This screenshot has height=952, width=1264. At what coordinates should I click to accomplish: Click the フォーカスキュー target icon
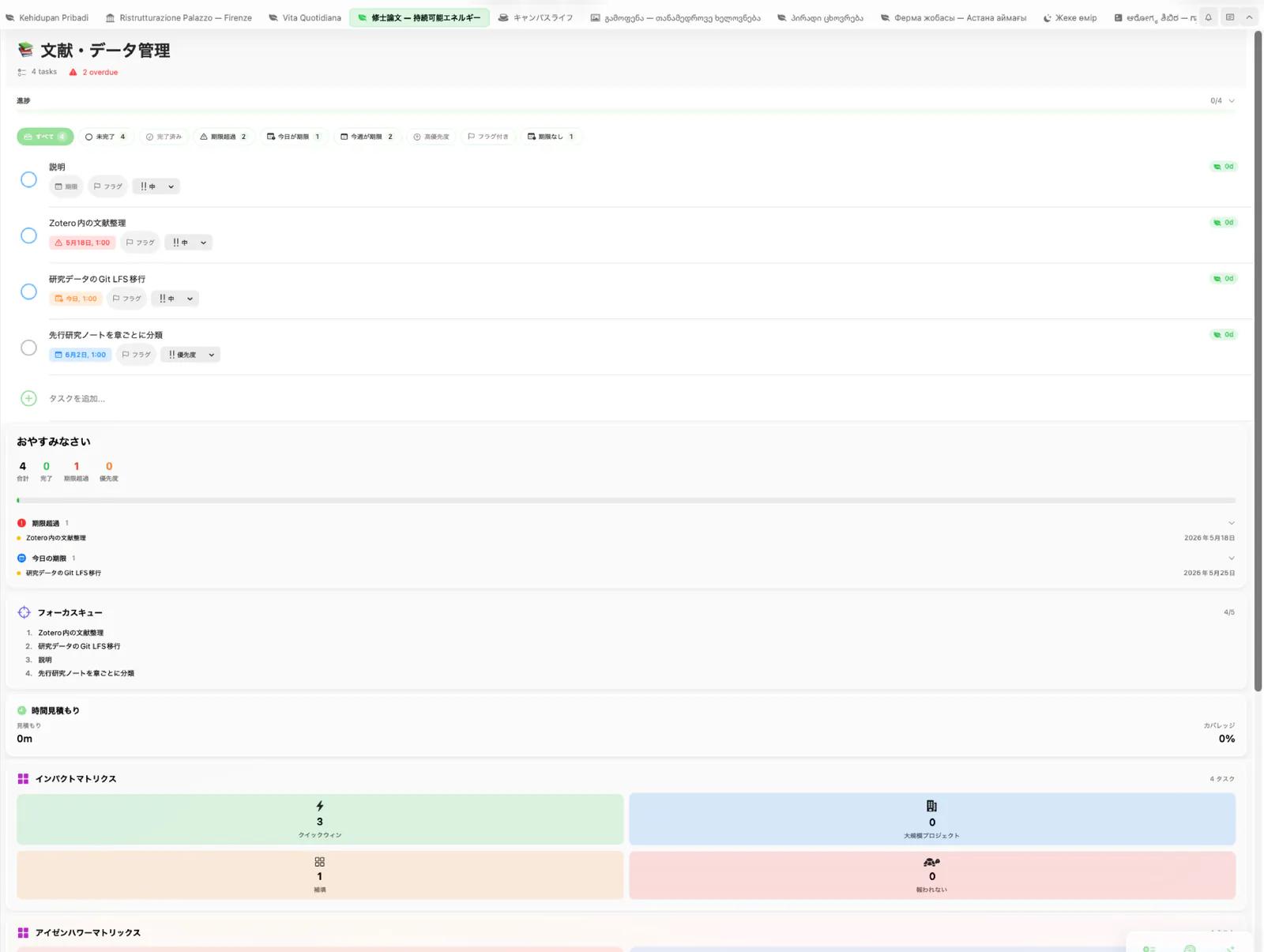pos(24,612)
